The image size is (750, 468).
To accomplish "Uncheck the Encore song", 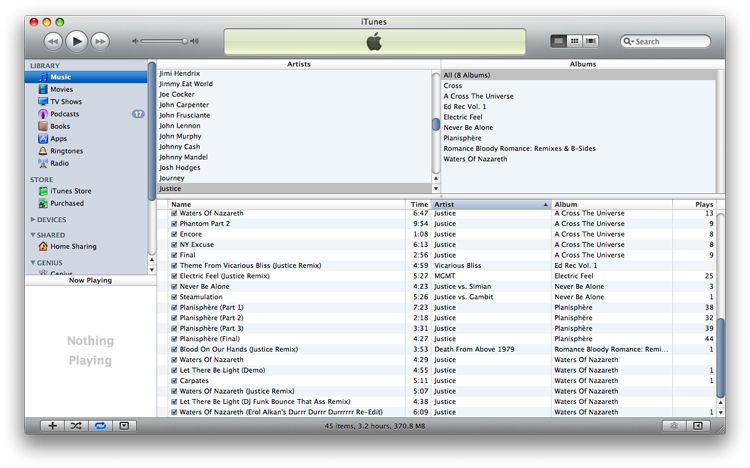I will tap(174, 234).
